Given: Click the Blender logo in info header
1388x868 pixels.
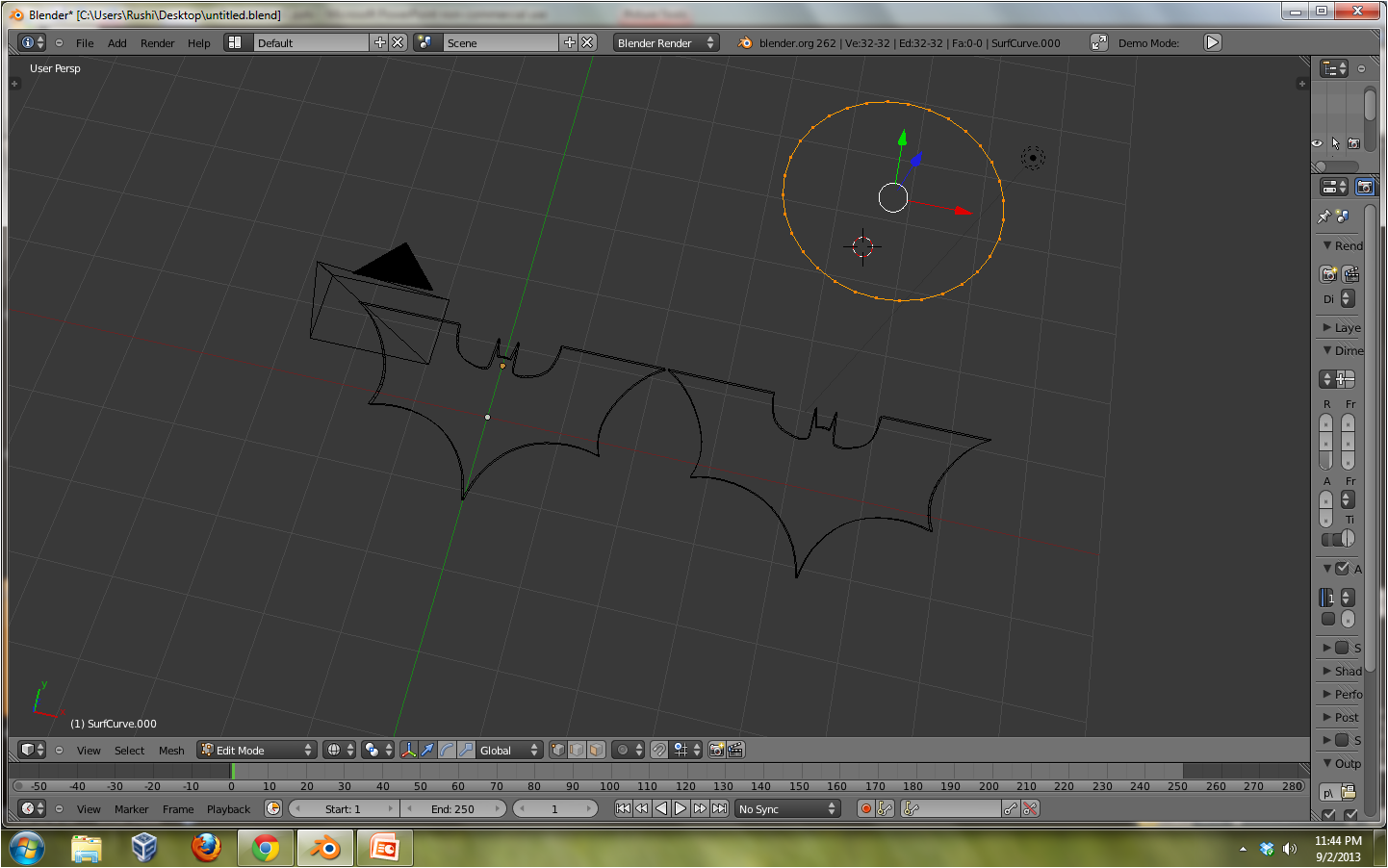Looking at the screenshot, I should click(x=745, y=42).
